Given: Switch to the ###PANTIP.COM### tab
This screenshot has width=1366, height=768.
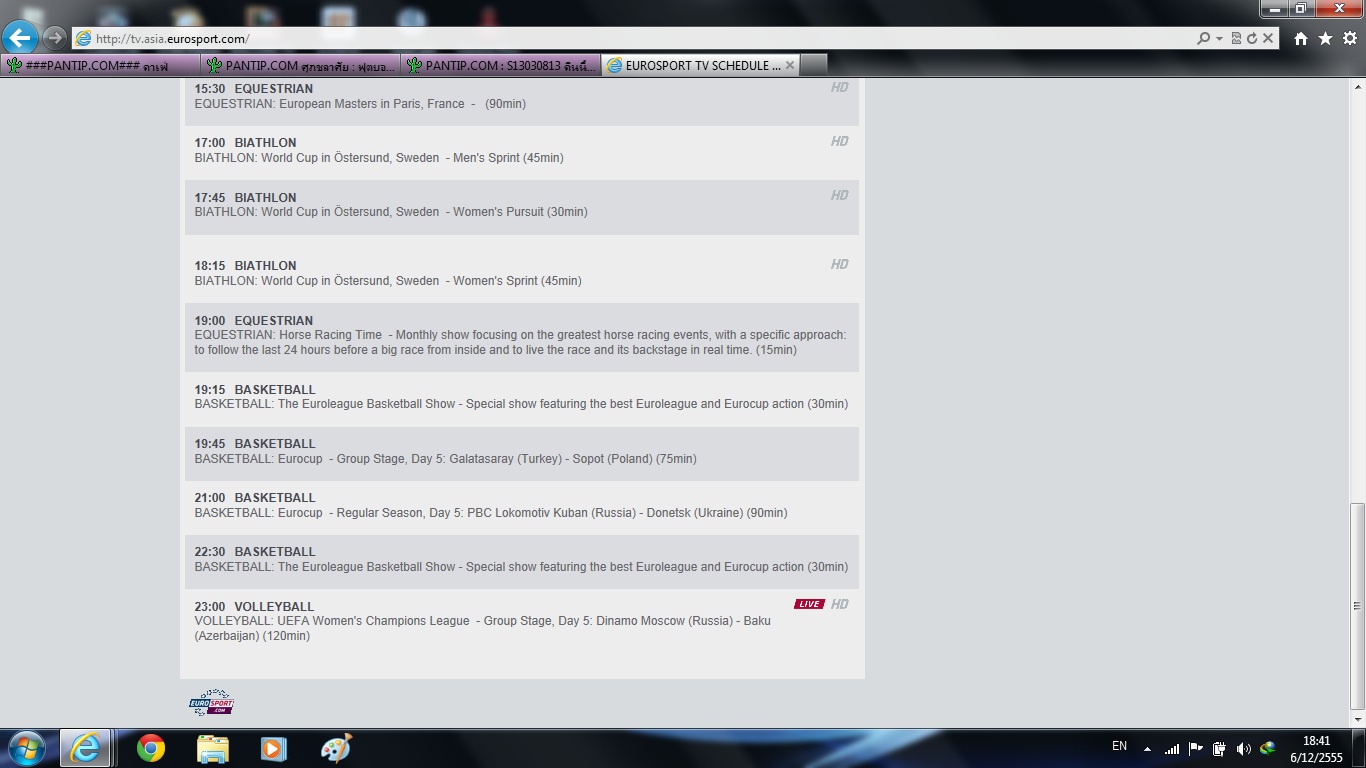Looking at the screenshot, I should (x=100, y=65).
